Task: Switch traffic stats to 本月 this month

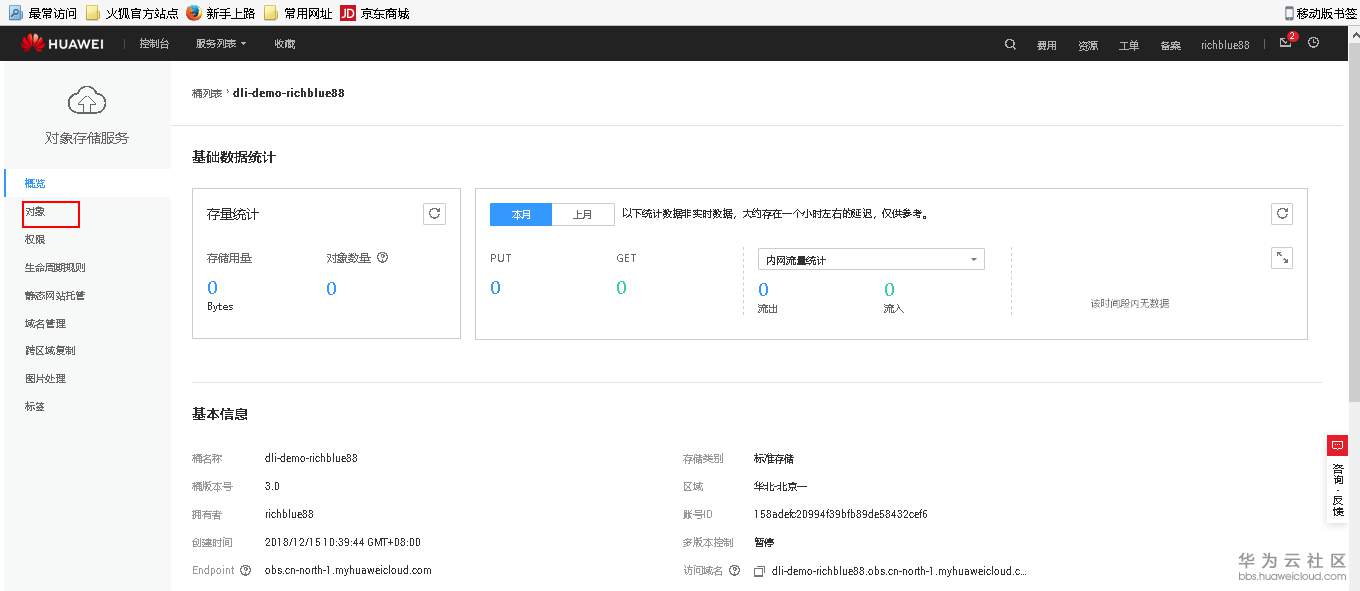Action: [x=520, y=214]
